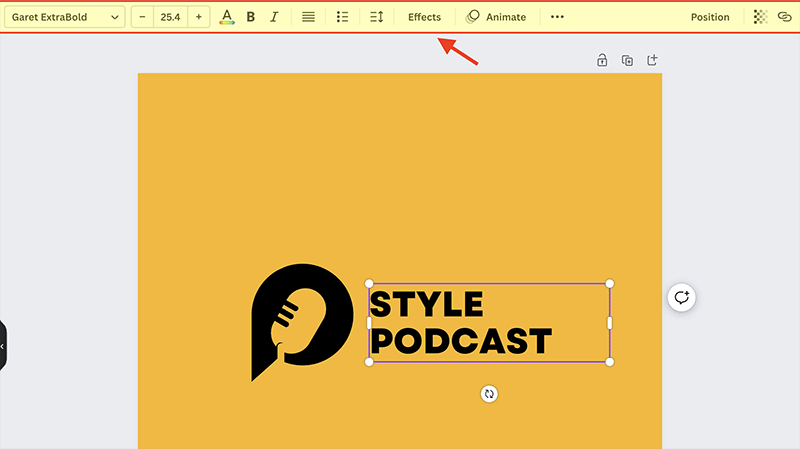
Task: Decrease font size with minus button
Action: (x=142, y=17)
